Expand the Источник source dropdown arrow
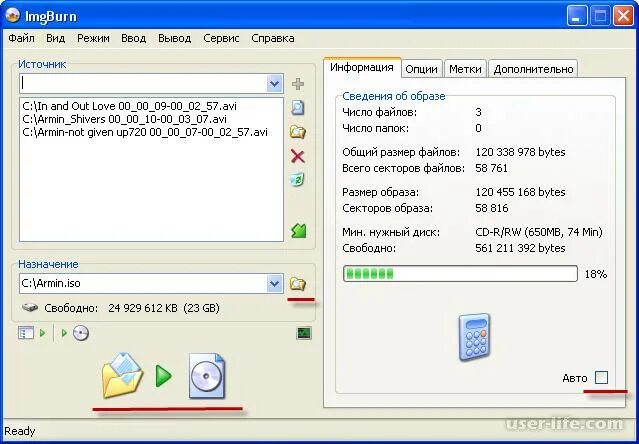The width and height of the screenshot is (639, 444). point(275,84)
